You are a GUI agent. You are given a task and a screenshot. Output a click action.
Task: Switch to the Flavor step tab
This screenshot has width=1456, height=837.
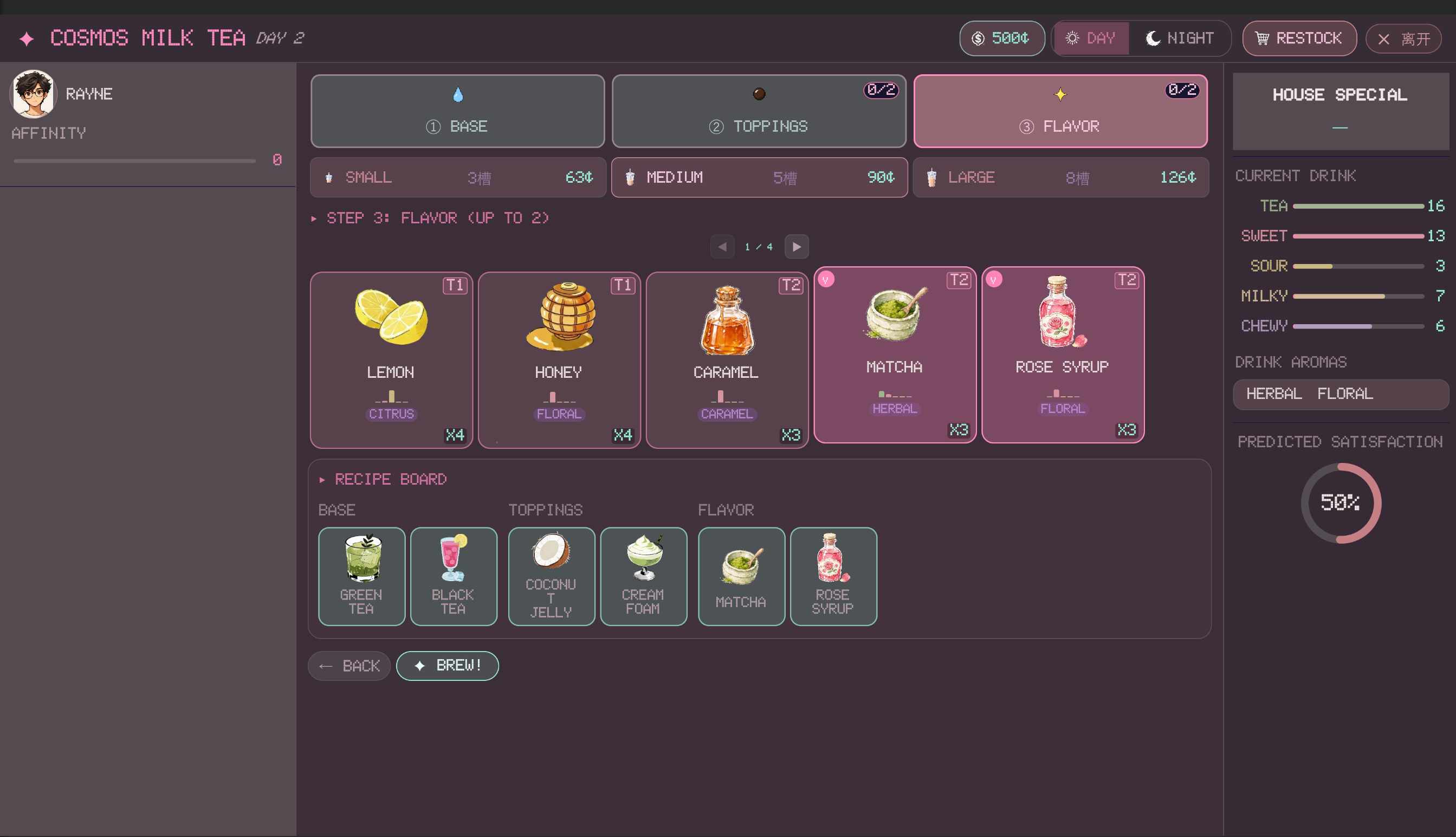1060,111
